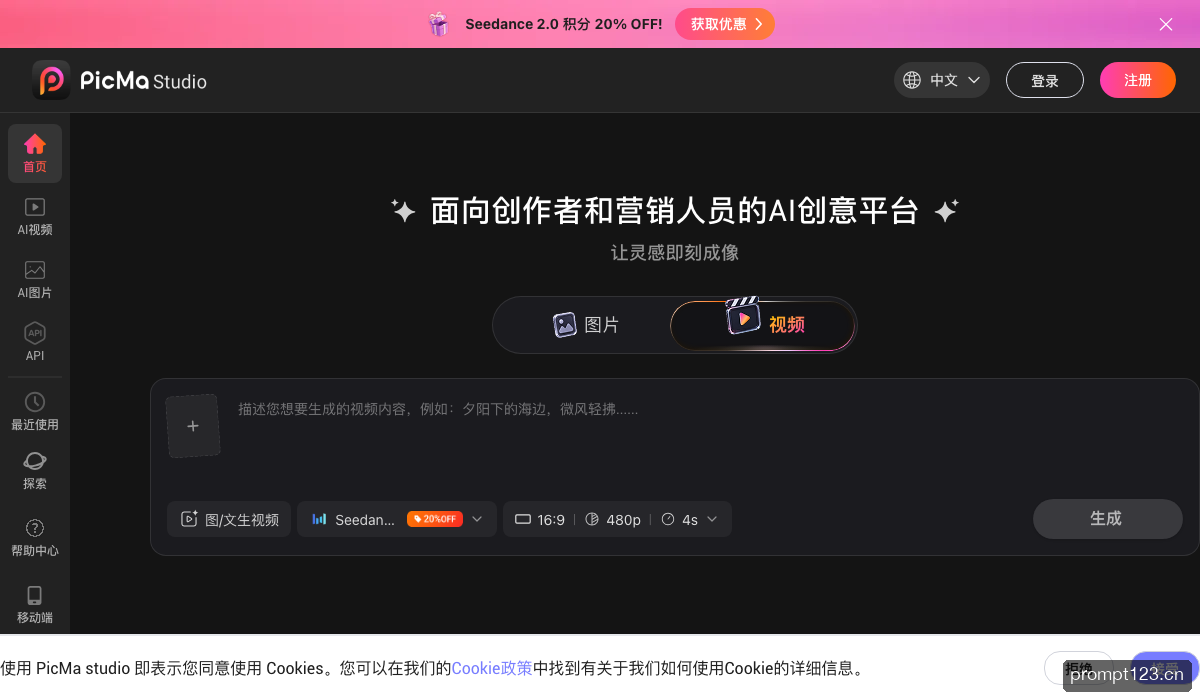Screen dimensions: 1200x700
Task: Open 移动端 mobile option
Action: click(35, 604)
